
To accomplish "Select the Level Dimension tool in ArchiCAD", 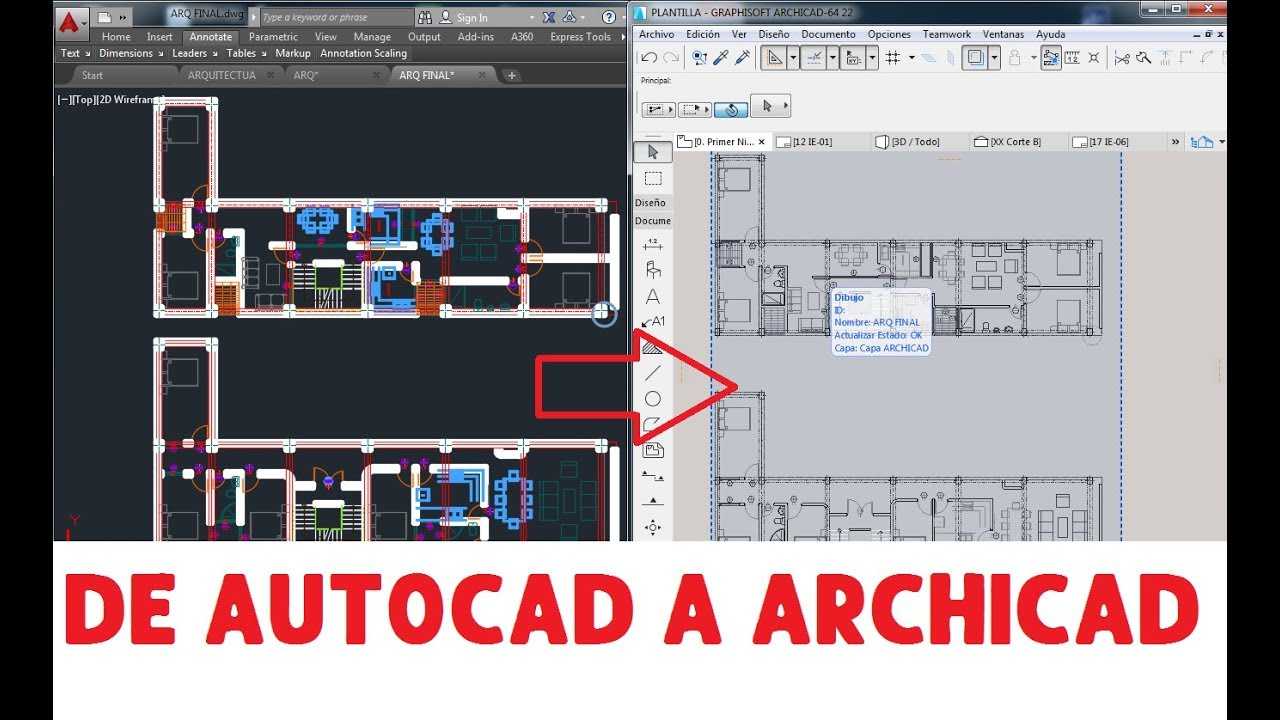I will (x=653, y=476).
